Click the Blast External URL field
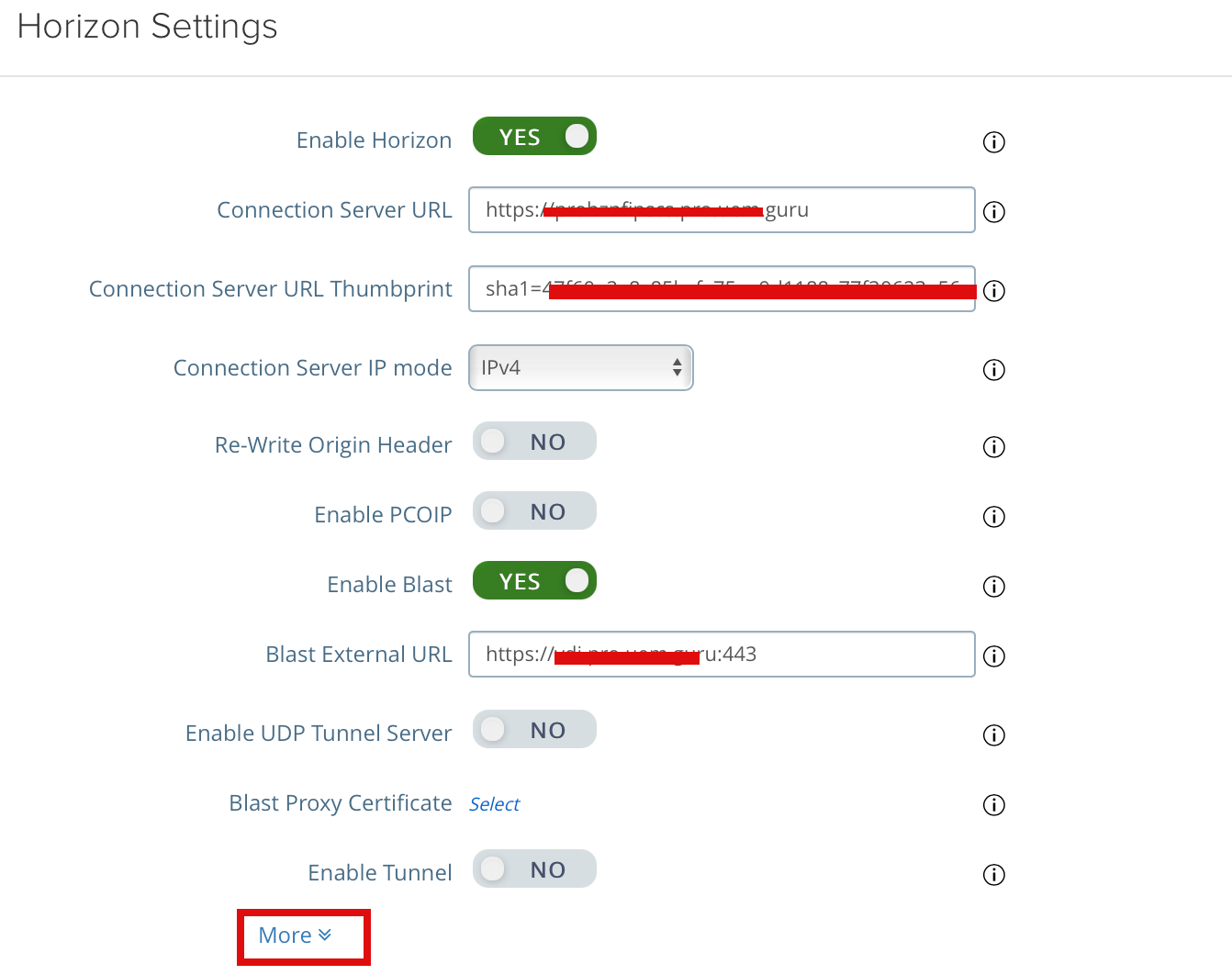Image resolution: width=1232 pixels, height=975 pixels. pos(826,655)
